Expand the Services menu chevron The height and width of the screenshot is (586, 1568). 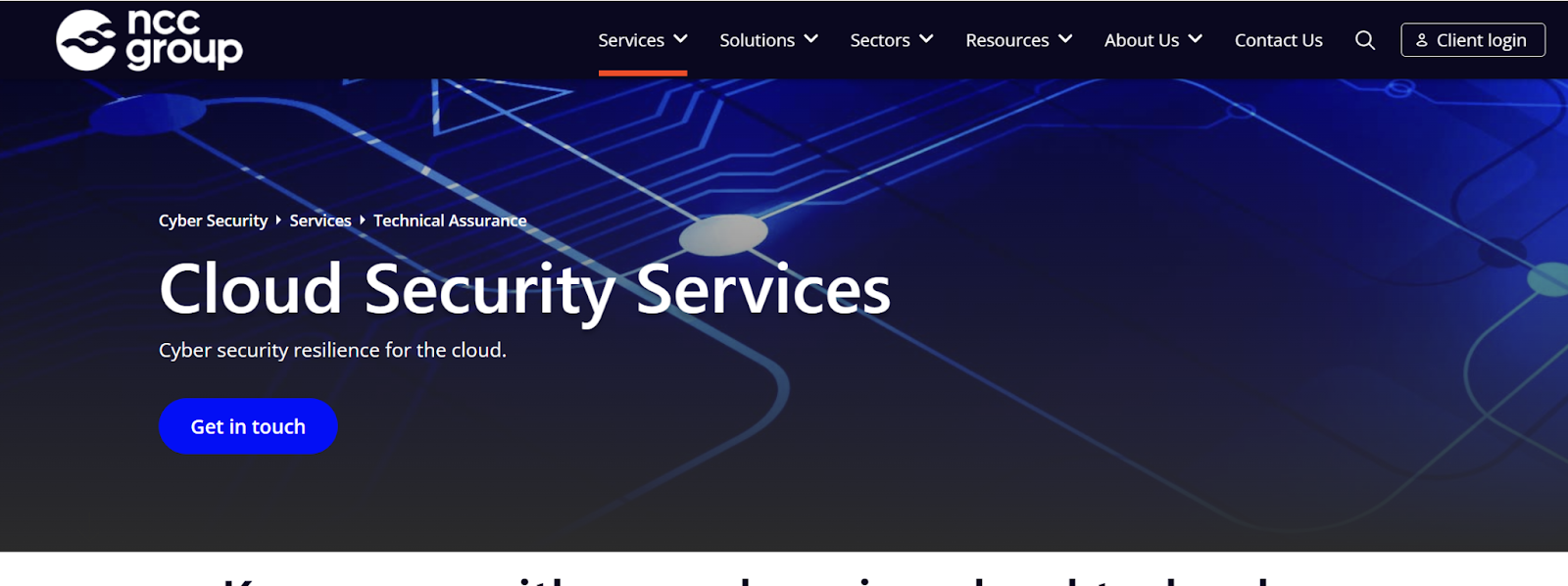point(680,39)
